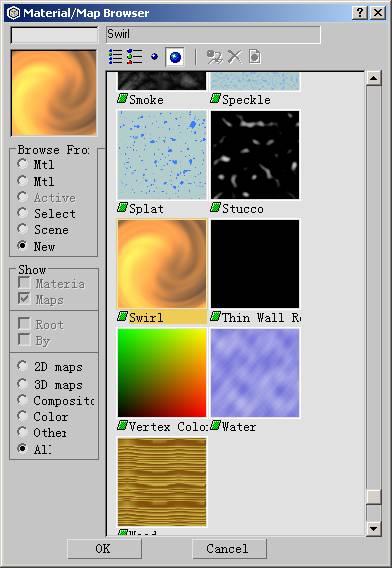Image resolution: width=392 pixels, height=568 pixels.
Task: Click the Speckle label text
Action: [246, 99]
